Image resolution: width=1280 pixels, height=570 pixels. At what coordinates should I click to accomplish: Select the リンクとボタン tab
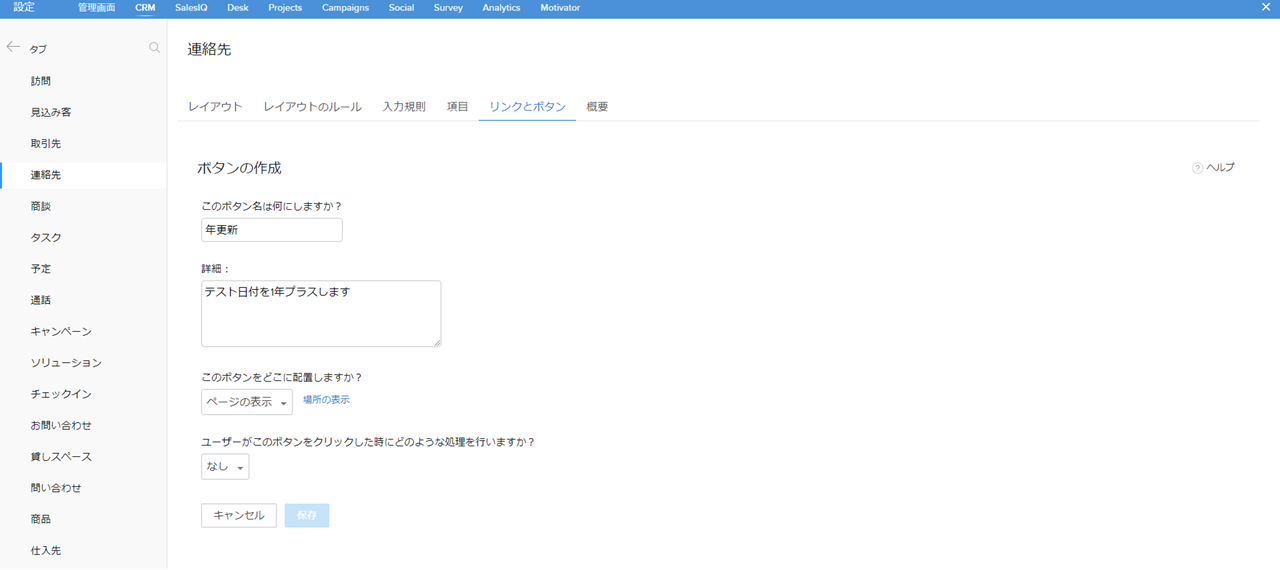point(527,106)
